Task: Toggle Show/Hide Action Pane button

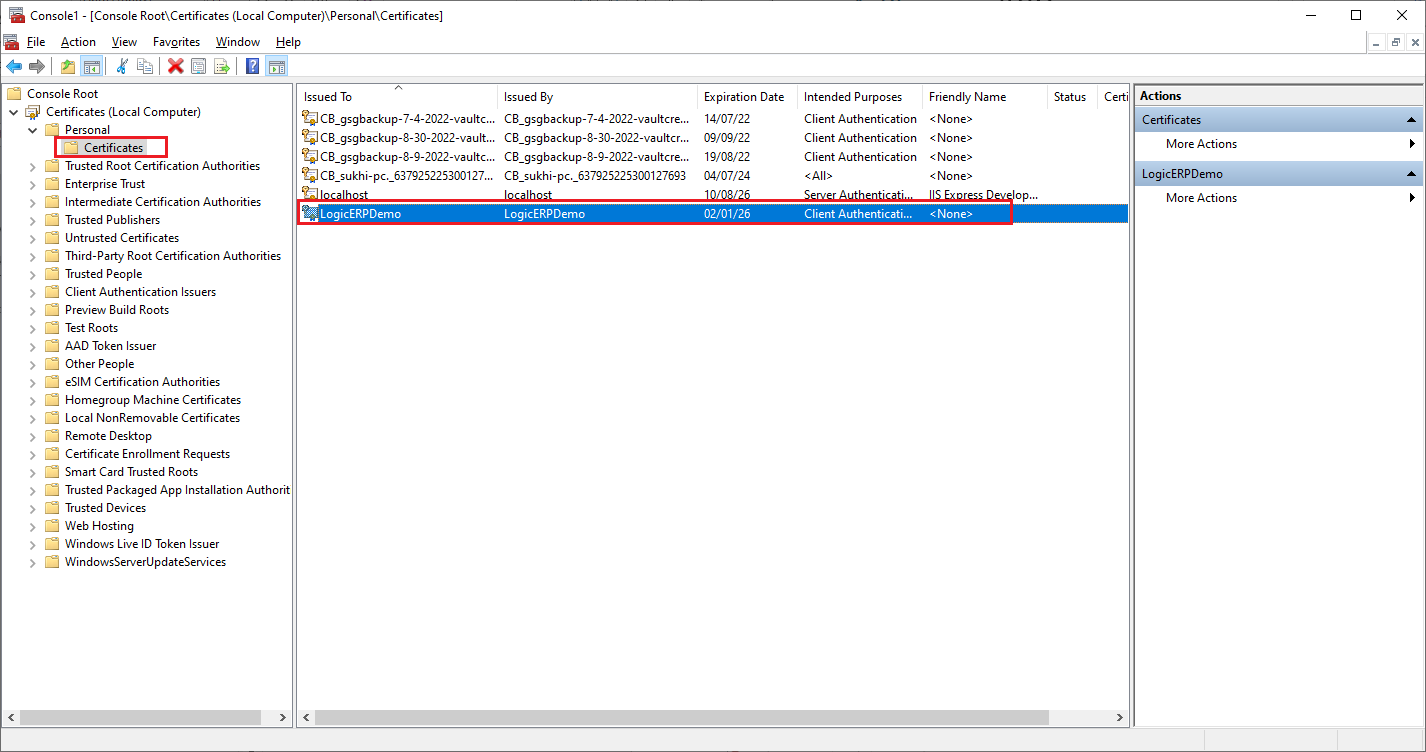Action: point(277,66)
